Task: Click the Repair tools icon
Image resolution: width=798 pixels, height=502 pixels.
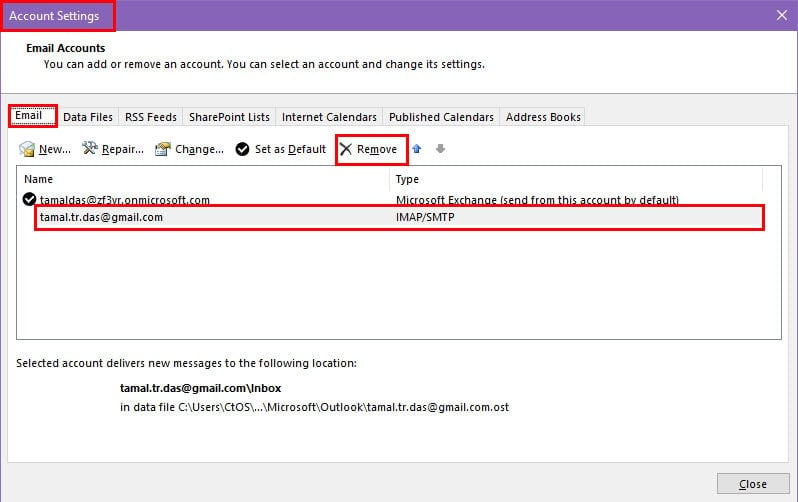Action: [90, 148]
